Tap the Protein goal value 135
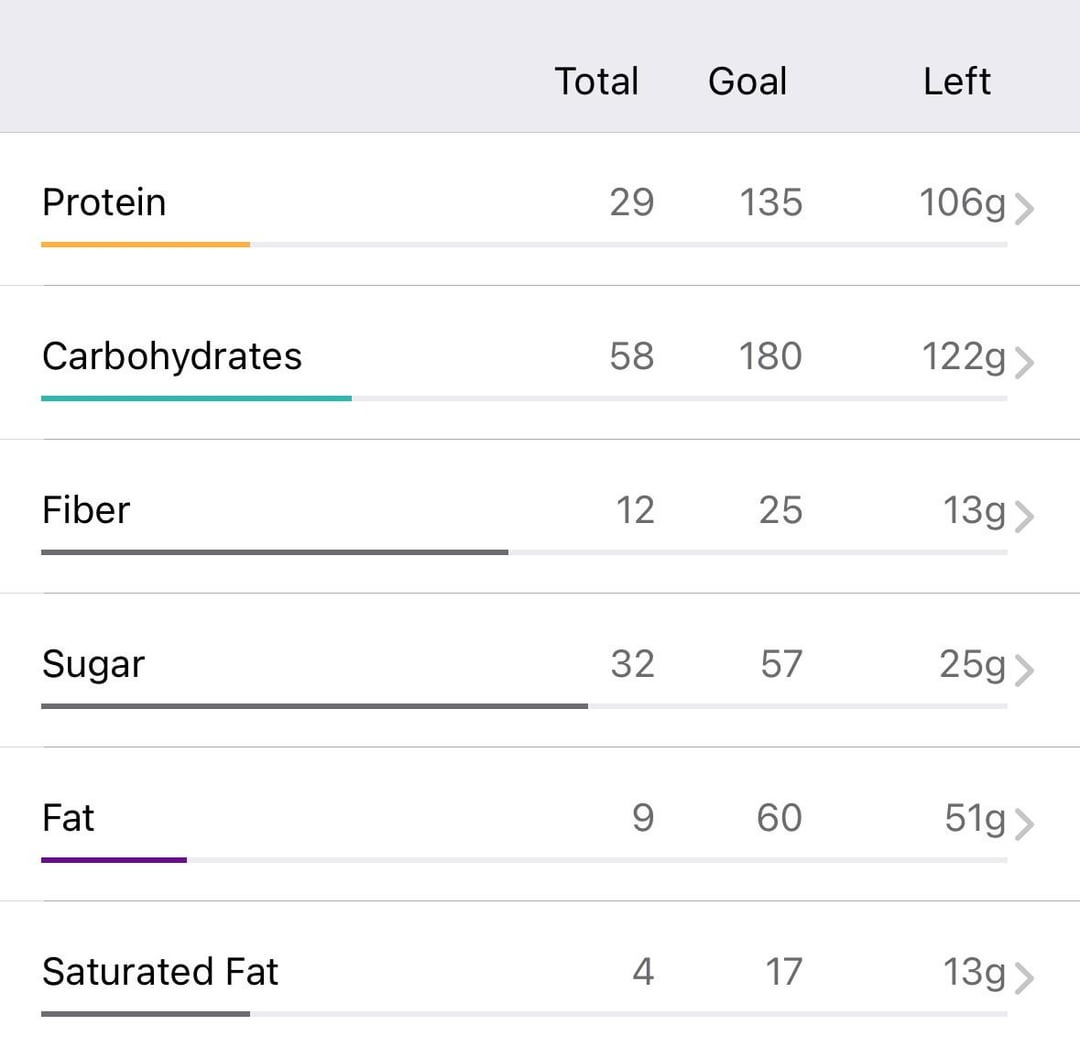Screen dimensions: 1080x1047 click(x=771, y=203)
